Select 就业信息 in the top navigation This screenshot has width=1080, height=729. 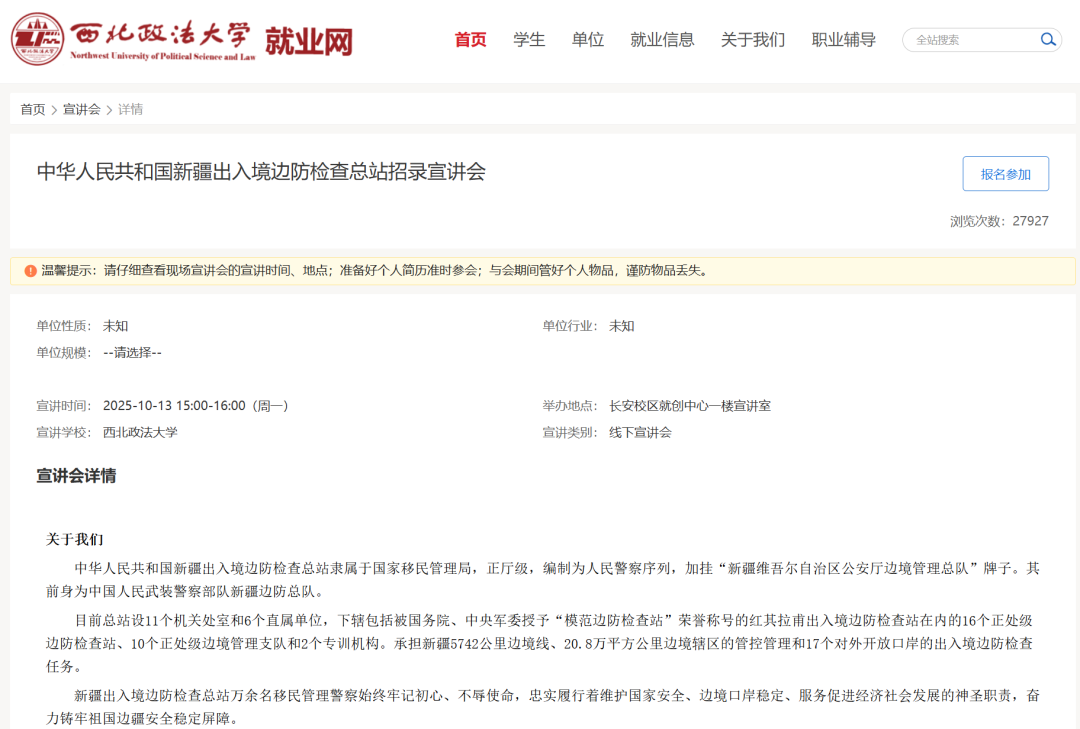coord(662,40)
